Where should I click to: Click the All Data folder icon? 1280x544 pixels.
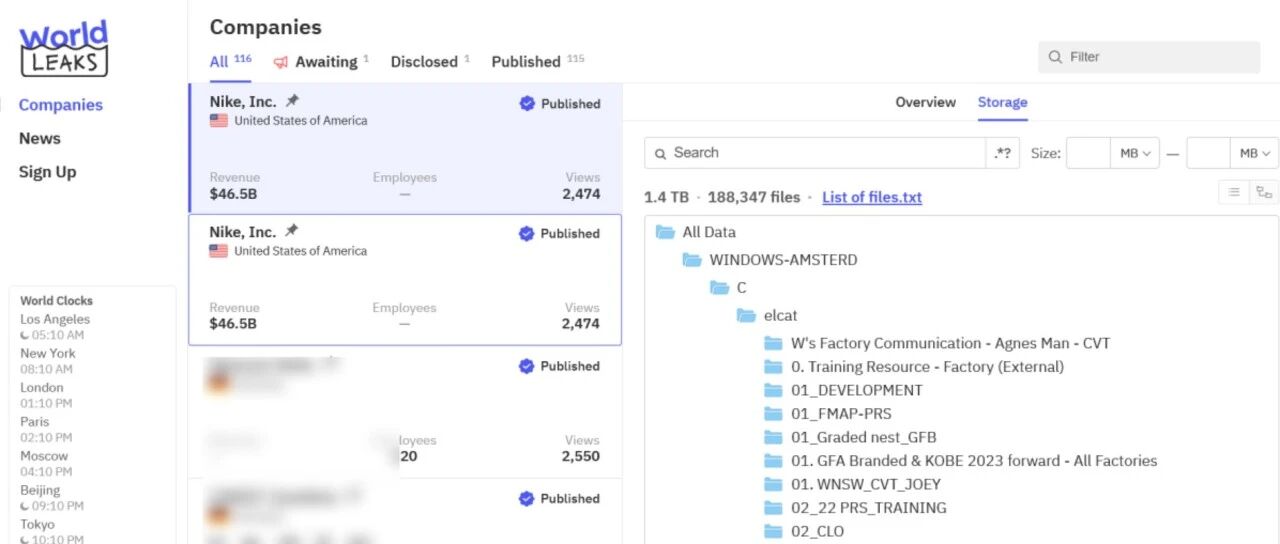point(665,232)
